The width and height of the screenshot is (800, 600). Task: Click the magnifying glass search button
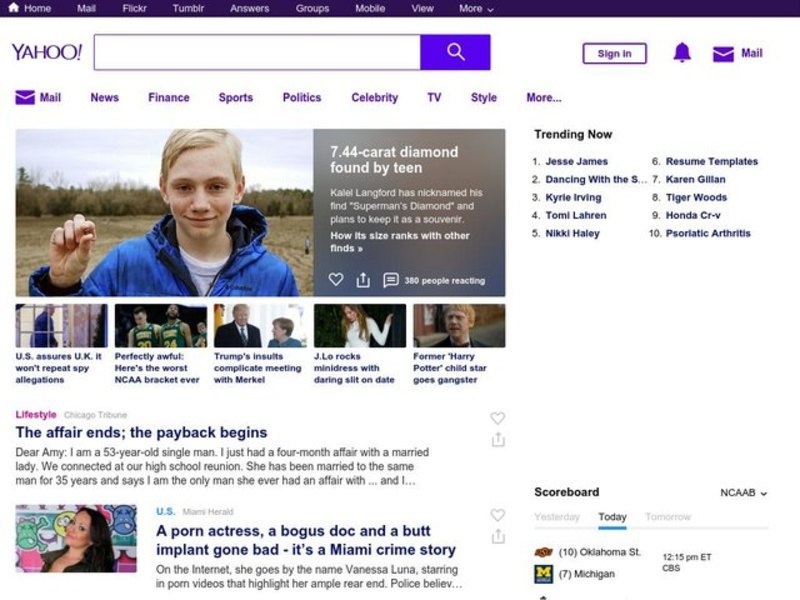click(x=455, y=52)
